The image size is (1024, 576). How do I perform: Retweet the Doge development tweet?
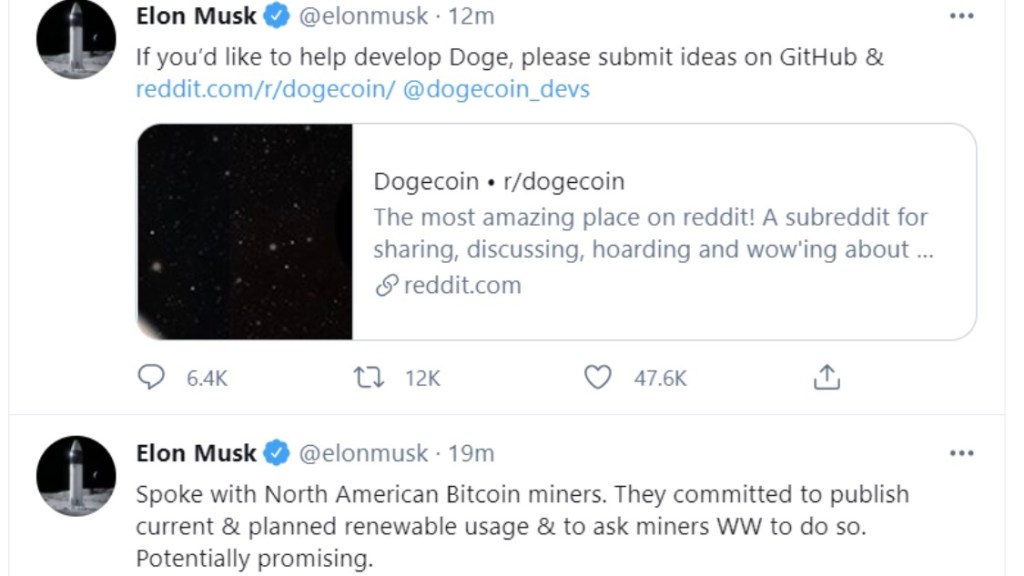point(366,377)
